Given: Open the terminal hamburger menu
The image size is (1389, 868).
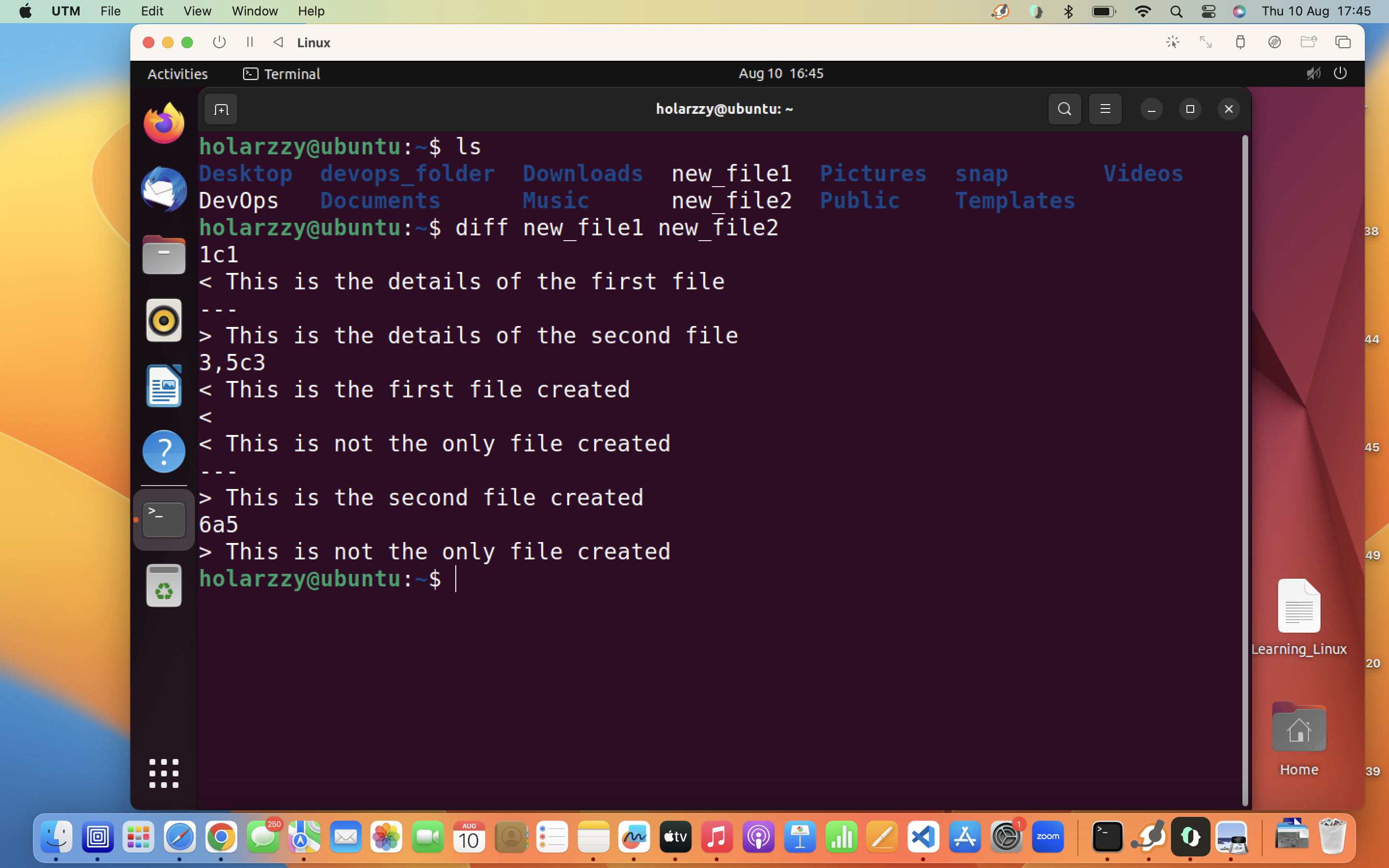Looking at the screenshot, I should tap(1105, 108).
